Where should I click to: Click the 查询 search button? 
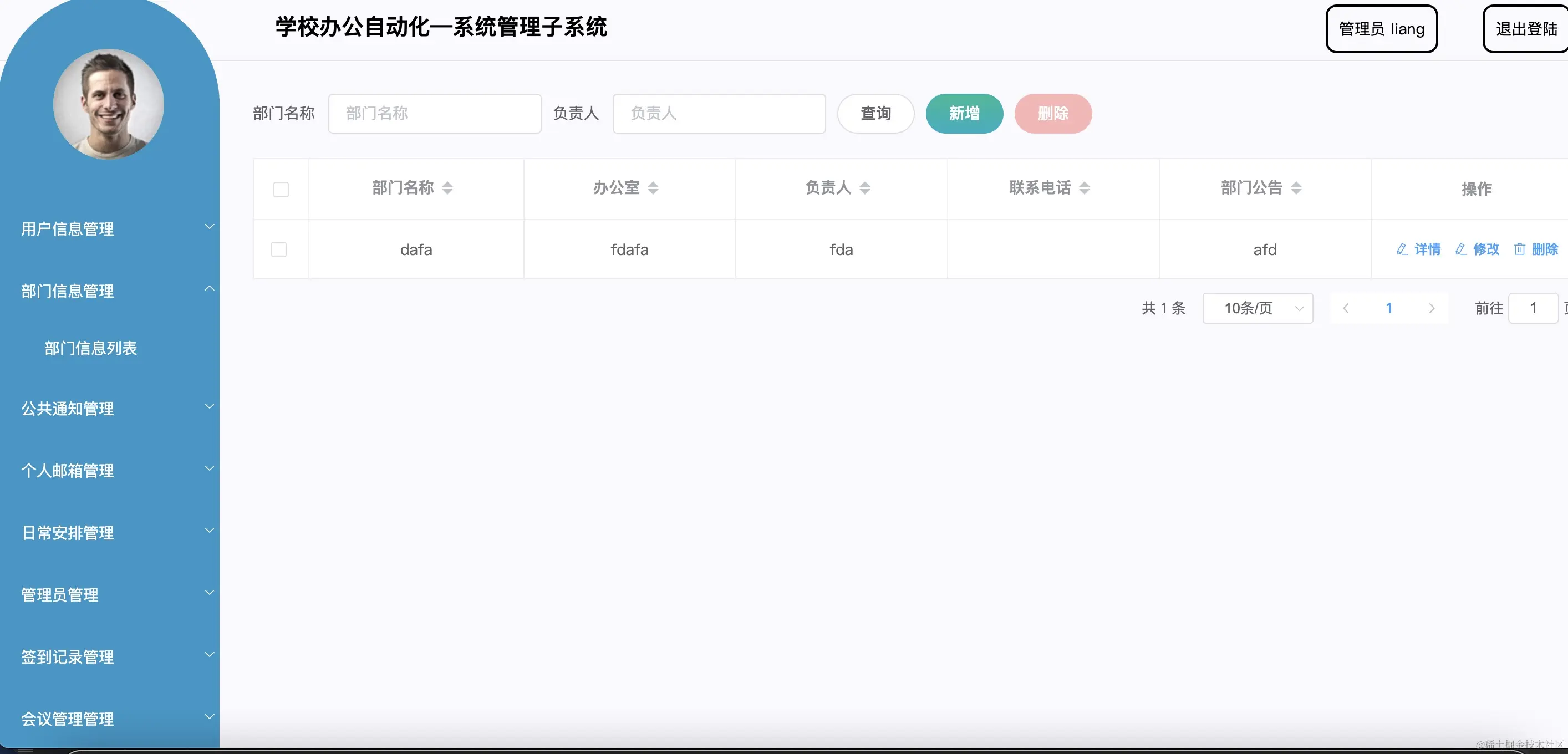[x=875, y=113]
